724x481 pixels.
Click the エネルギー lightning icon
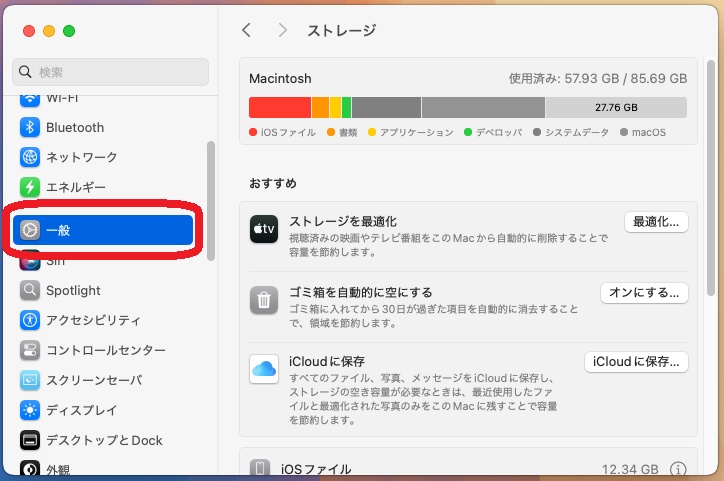click(30, 187)
